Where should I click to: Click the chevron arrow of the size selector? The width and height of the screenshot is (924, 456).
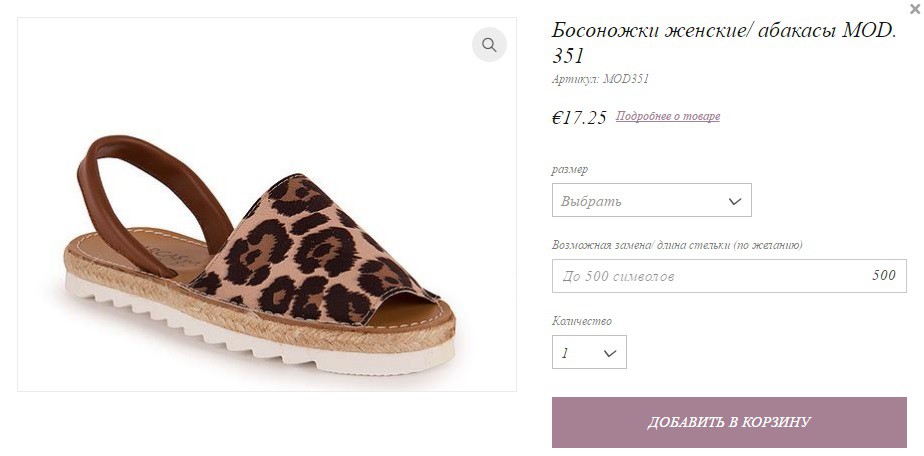[734, 201]
